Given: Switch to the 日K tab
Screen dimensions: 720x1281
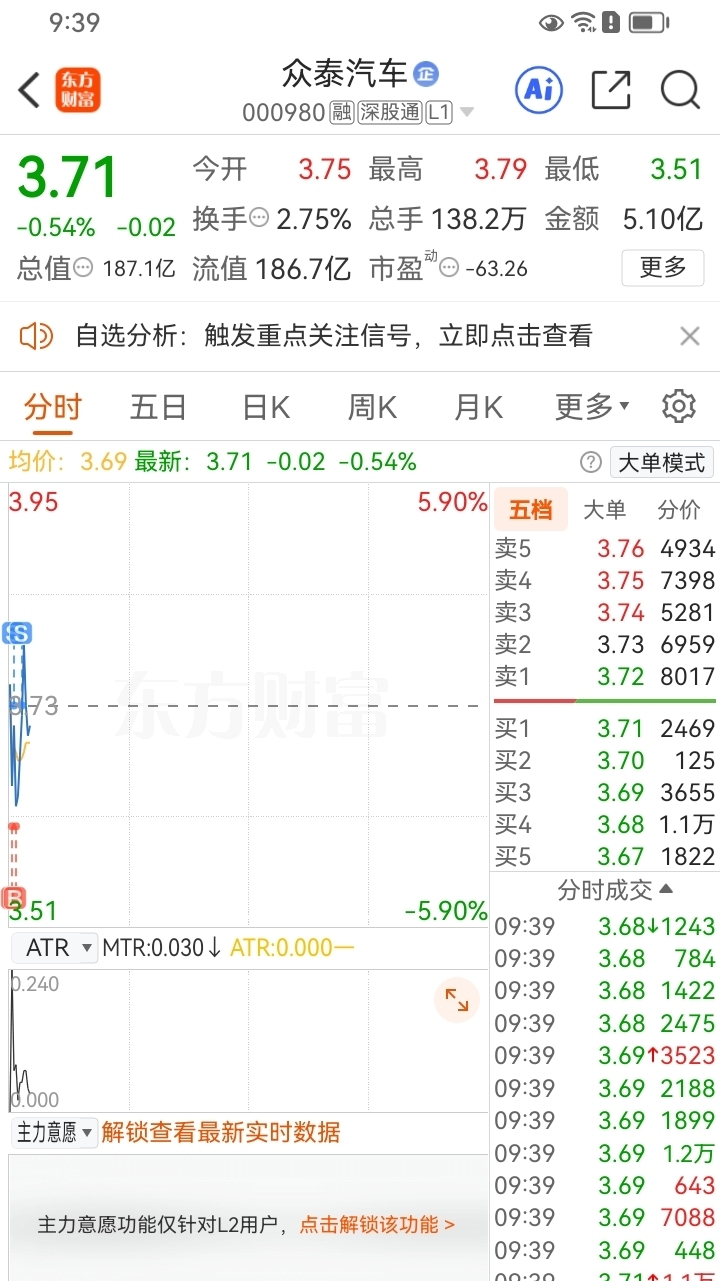Looking at the screenshot, I should click(266, 407).
